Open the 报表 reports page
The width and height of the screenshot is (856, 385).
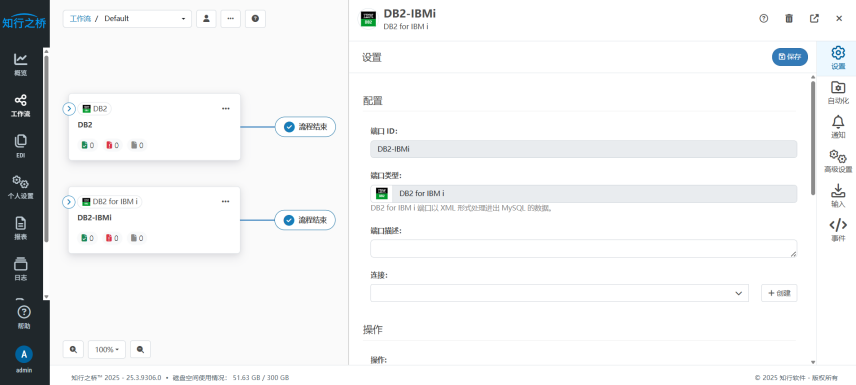click(21, 228)
